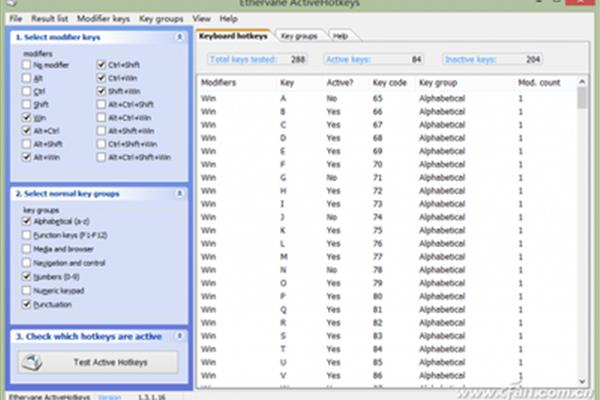Enable the Alt+Ctrl+Win modifier checkbox
Image resolution: width=600 pixels, height=400 pixels.
click(x=101, y=118)
